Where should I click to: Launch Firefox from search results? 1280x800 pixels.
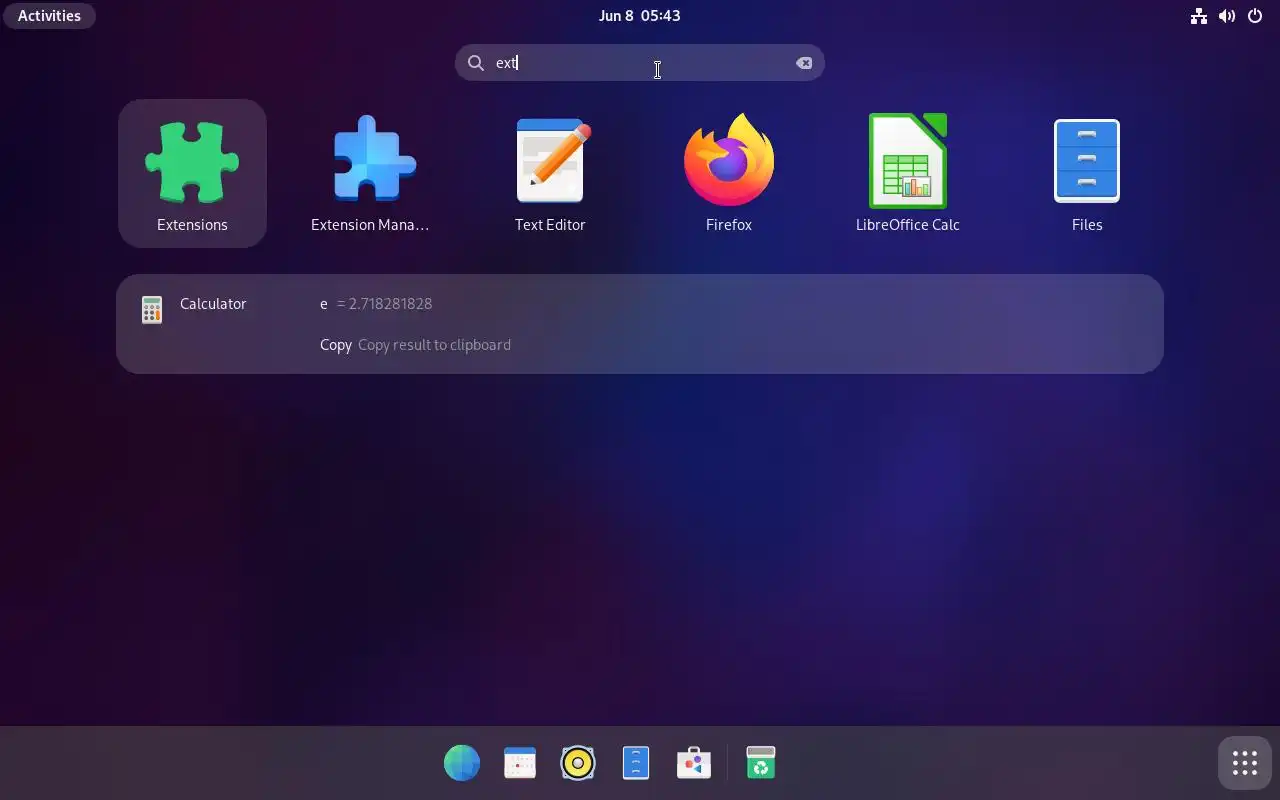(x=729, y=173)
